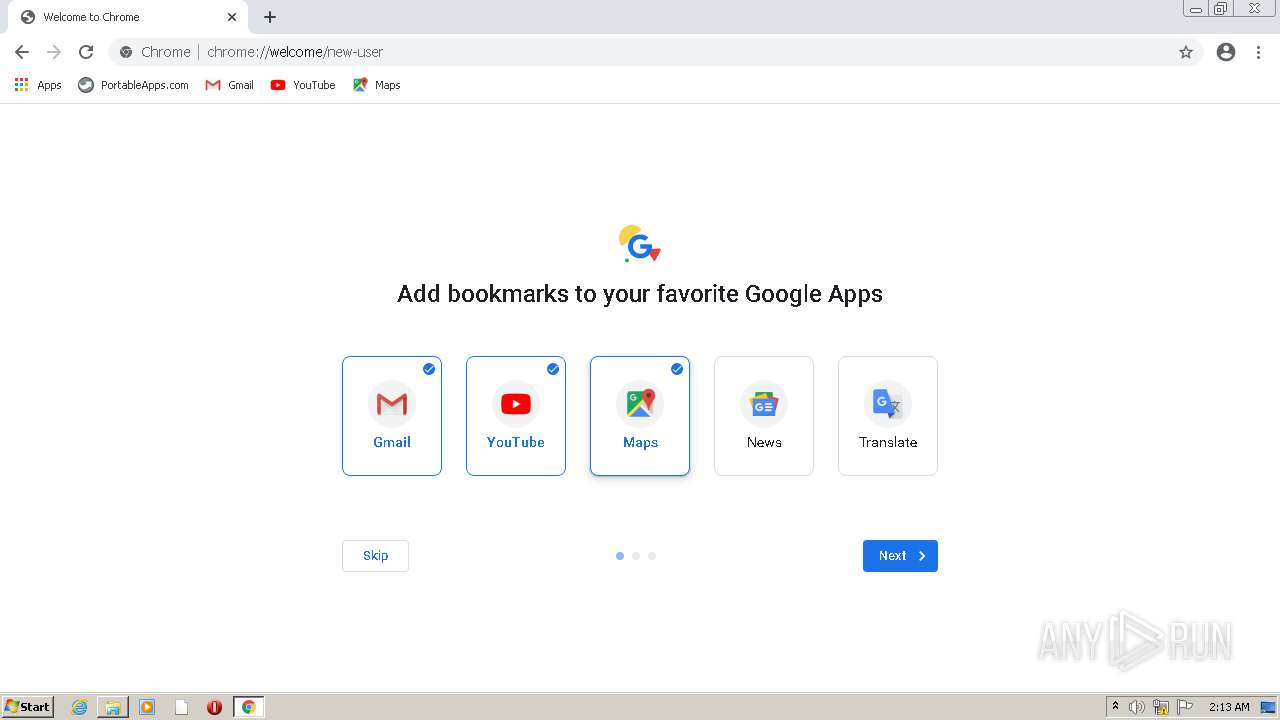1280x720 pixels.
Task: Open the Maps bookmark in bookmarks bar
Action: [376, 85]
